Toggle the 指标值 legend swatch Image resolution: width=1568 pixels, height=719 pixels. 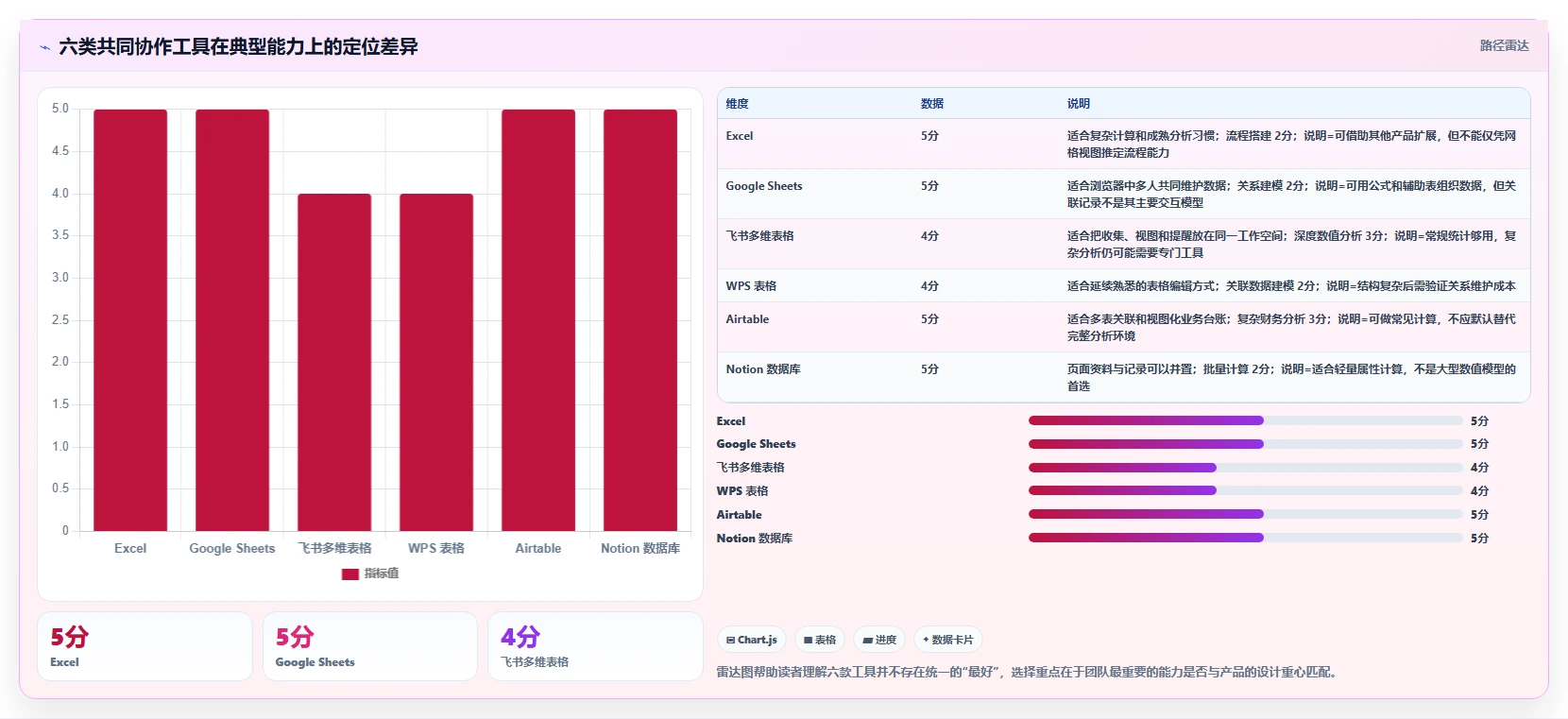pyautogui.click(x=350, y=573)
